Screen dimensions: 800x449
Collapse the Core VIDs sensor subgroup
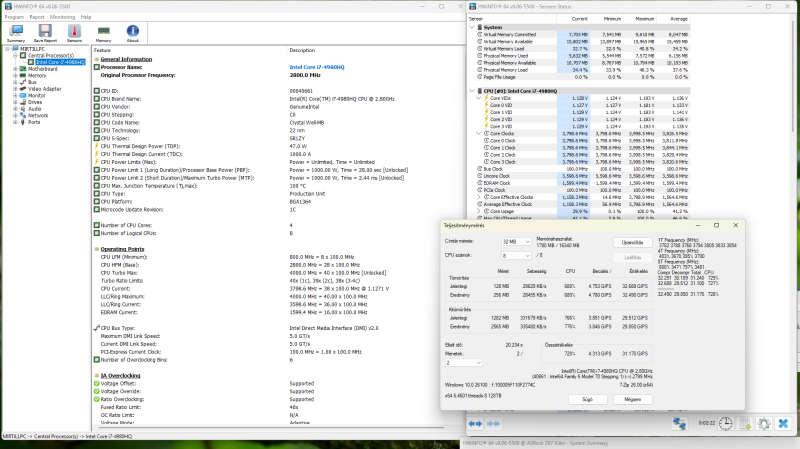tap(479, 98)
